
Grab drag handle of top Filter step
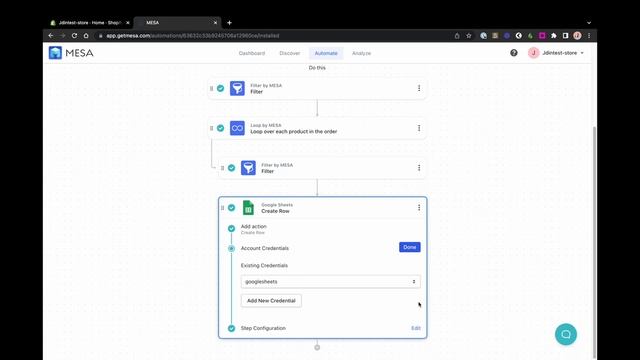tap(211, 88)
